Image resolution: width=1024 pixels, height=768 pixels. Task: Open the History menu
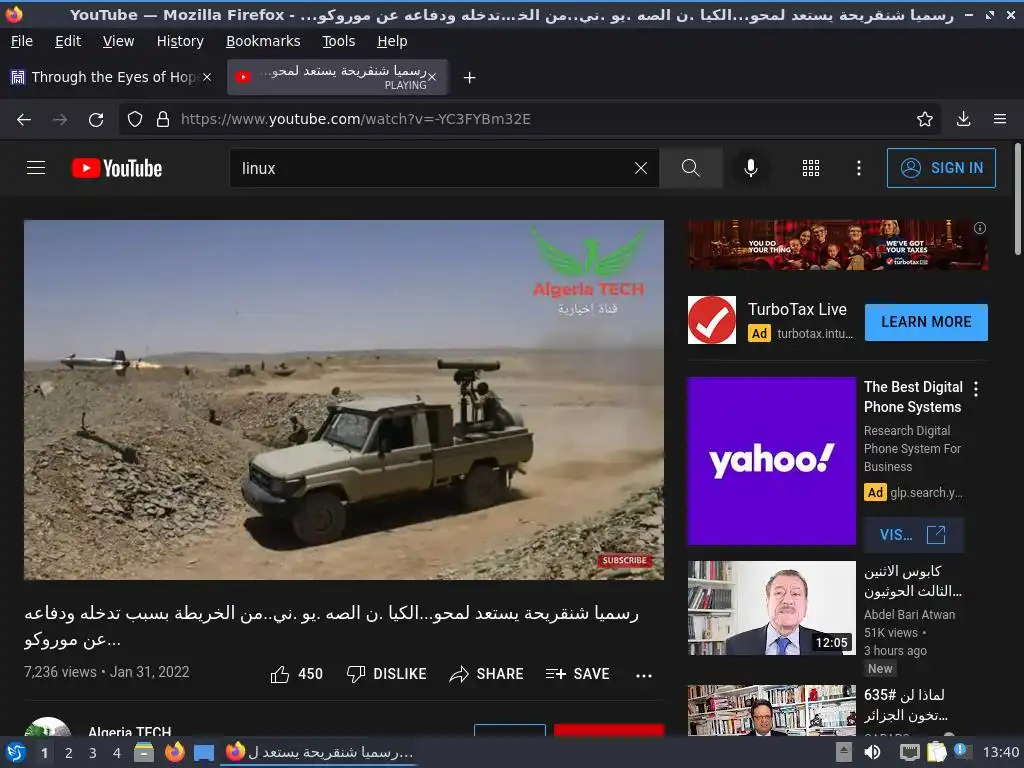tap(180, 41)
